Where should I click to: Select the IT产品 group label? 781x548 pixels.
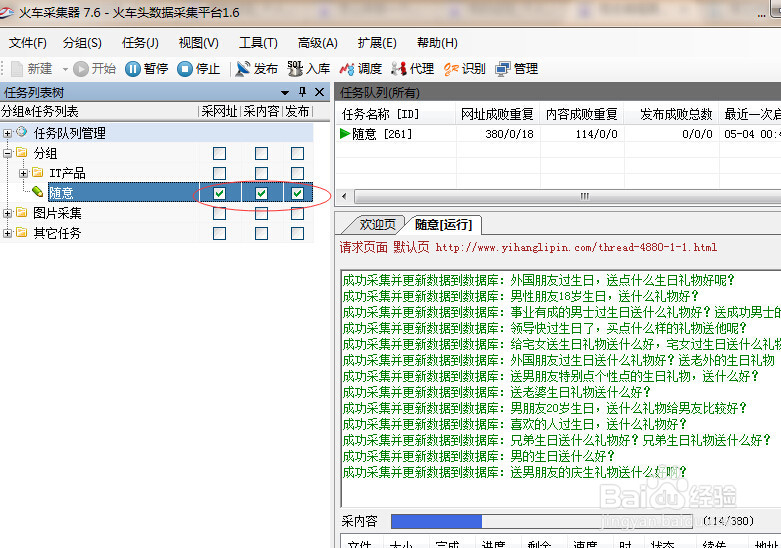pyautogui.click(x=67, y=173)
